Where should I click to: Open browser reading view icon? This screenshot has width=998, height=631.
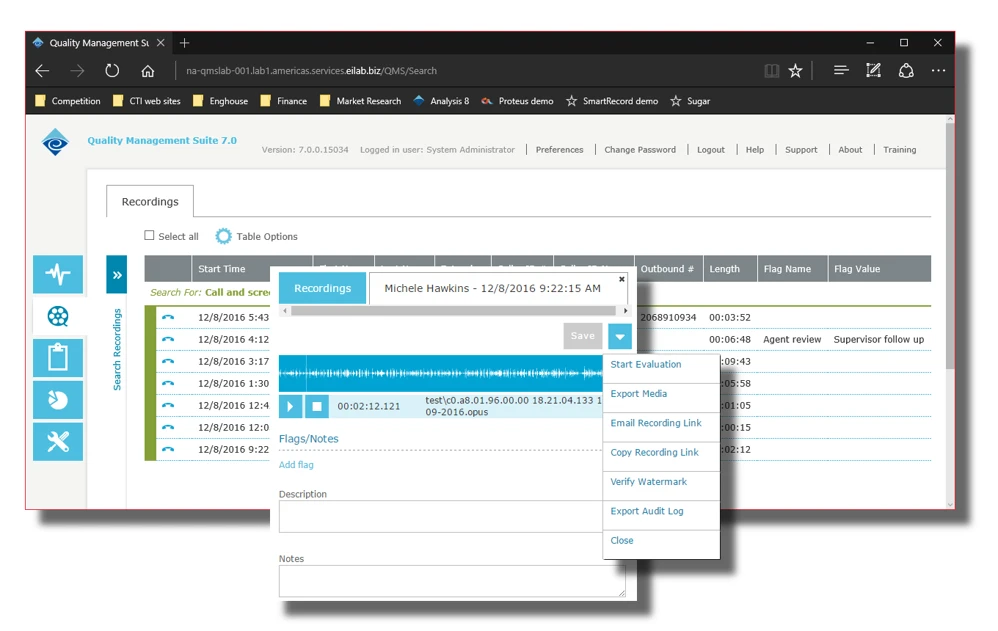point(771,71)
